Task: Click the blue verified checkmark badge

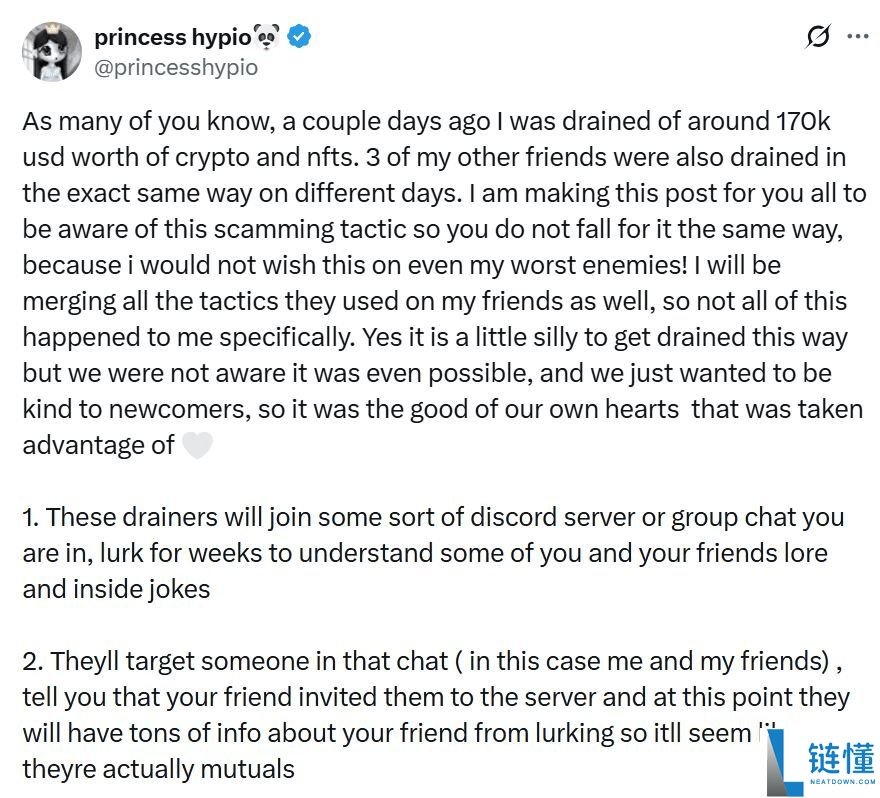Action: click(x=299, y=38)
